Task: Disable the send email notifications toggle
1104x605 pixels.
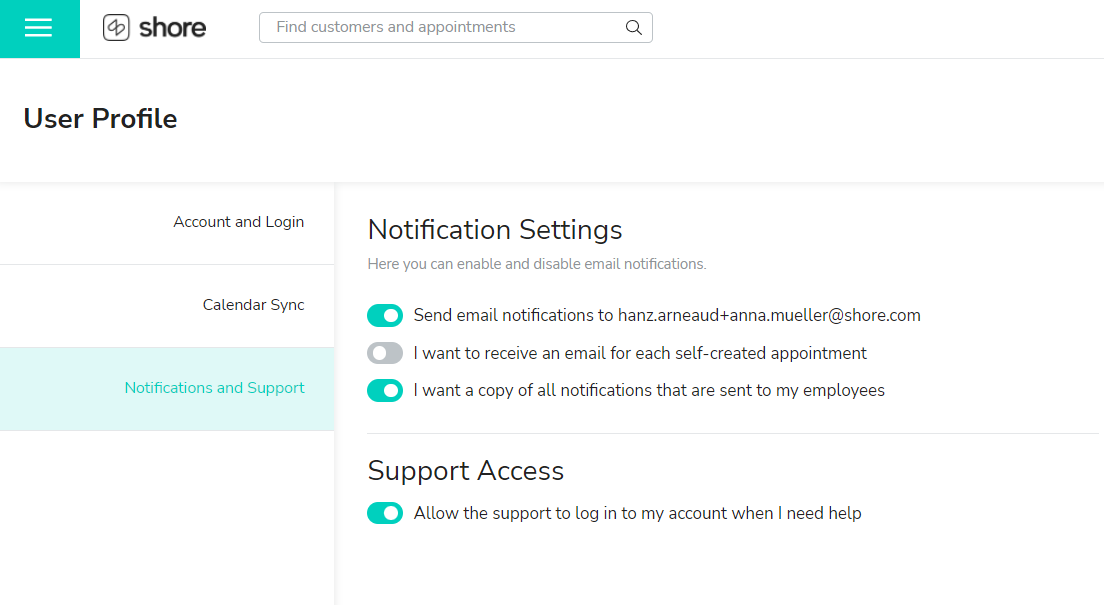Action: [x=385, y=316]
